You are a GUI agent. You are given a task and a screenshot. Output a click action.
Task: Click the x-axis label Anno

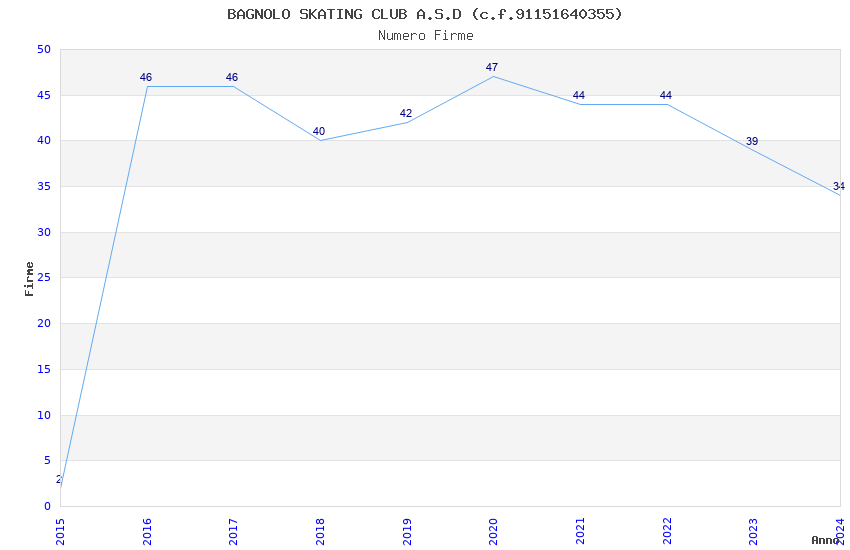tap(826, 540)
